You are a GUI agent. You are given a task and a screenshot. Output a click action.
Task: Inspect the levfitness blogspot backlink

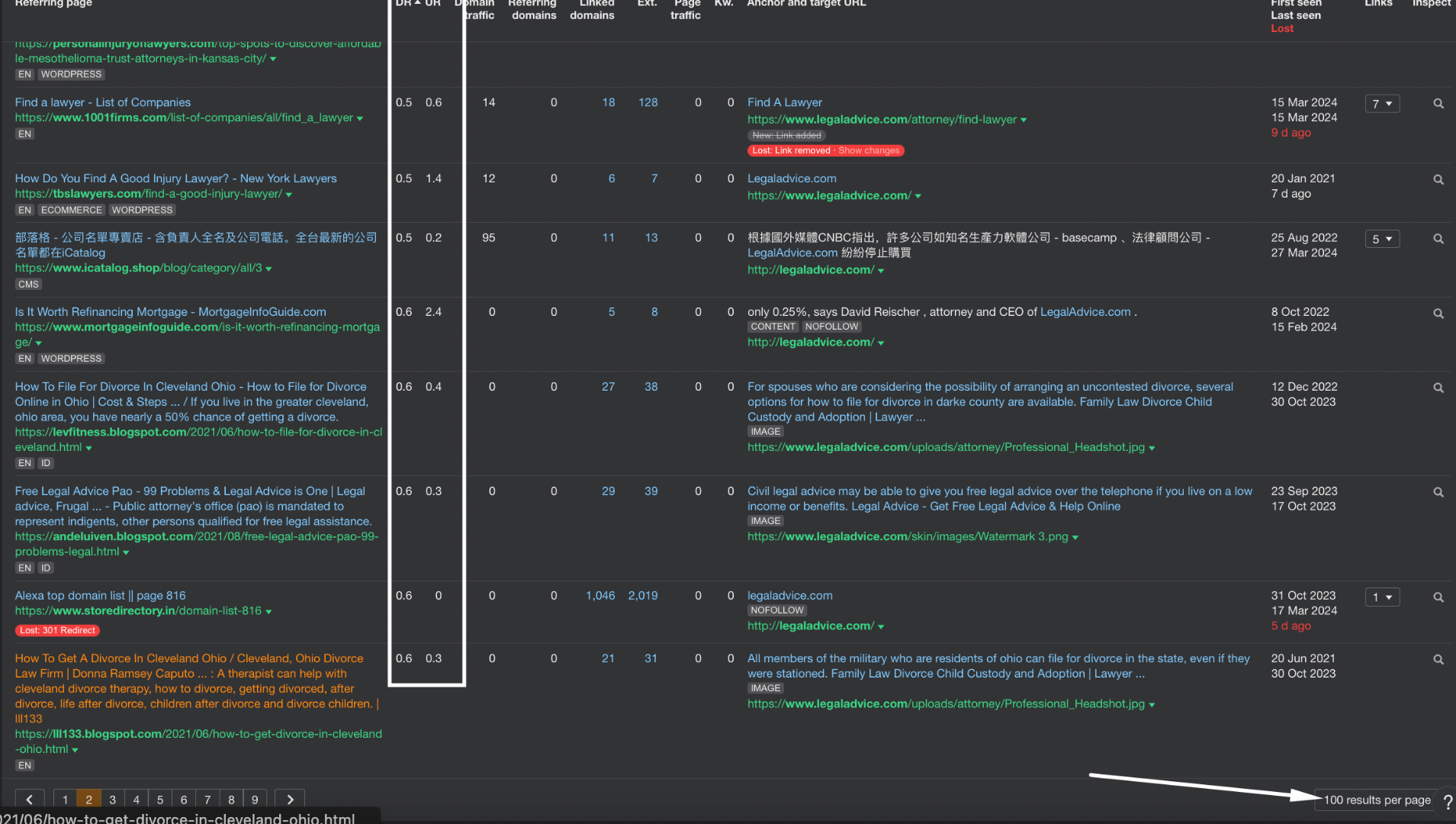1438,388
